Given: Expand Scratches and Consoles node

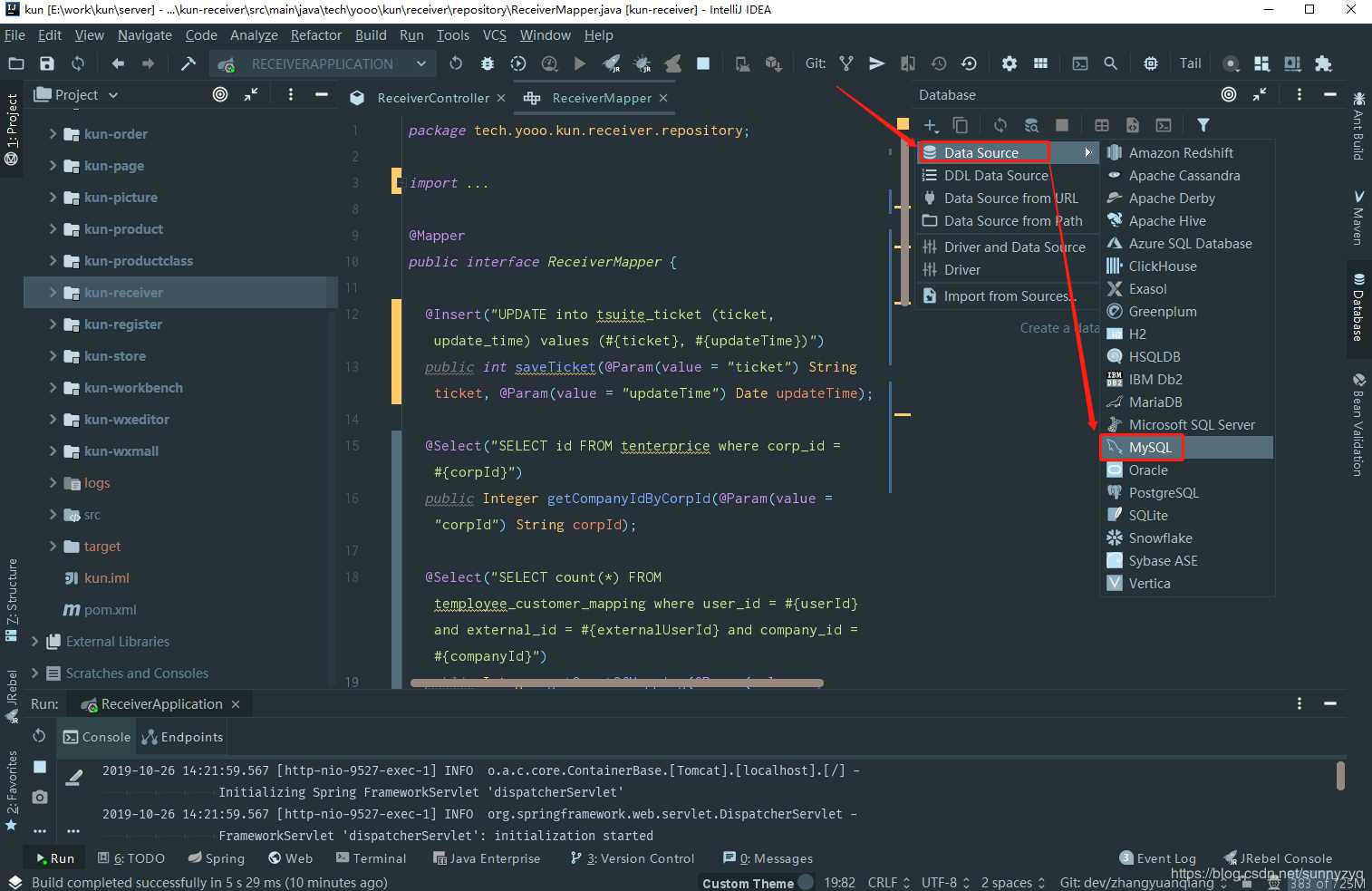Looking at the screenshot, I should [34, 673].
